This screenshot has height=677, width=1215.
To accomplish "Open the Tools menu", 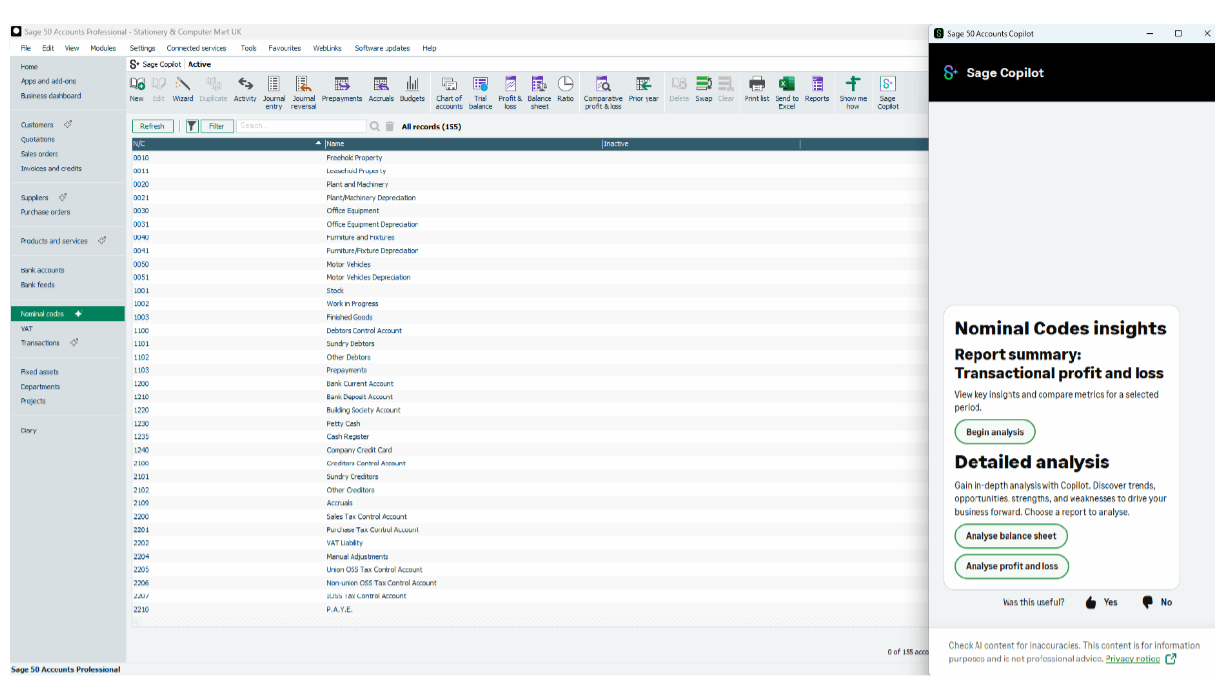I will 248,48.
